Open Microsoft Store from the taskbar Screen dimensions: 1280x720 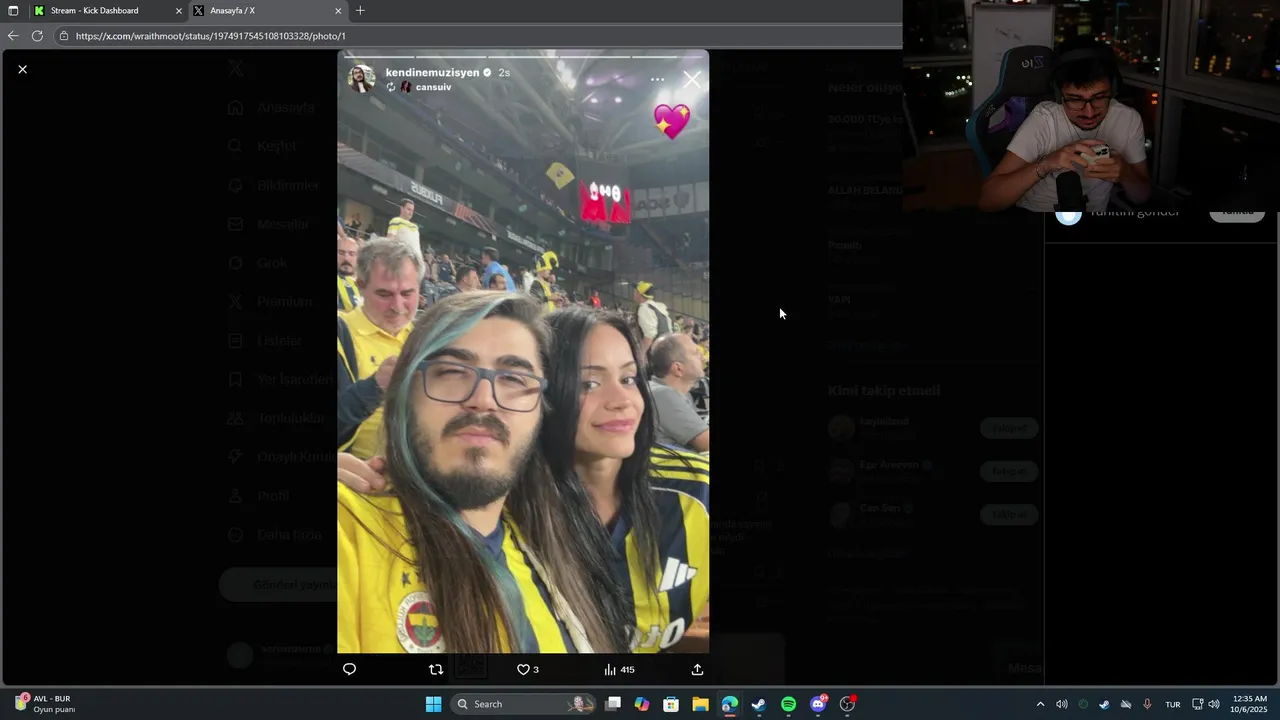coord(671,704)
